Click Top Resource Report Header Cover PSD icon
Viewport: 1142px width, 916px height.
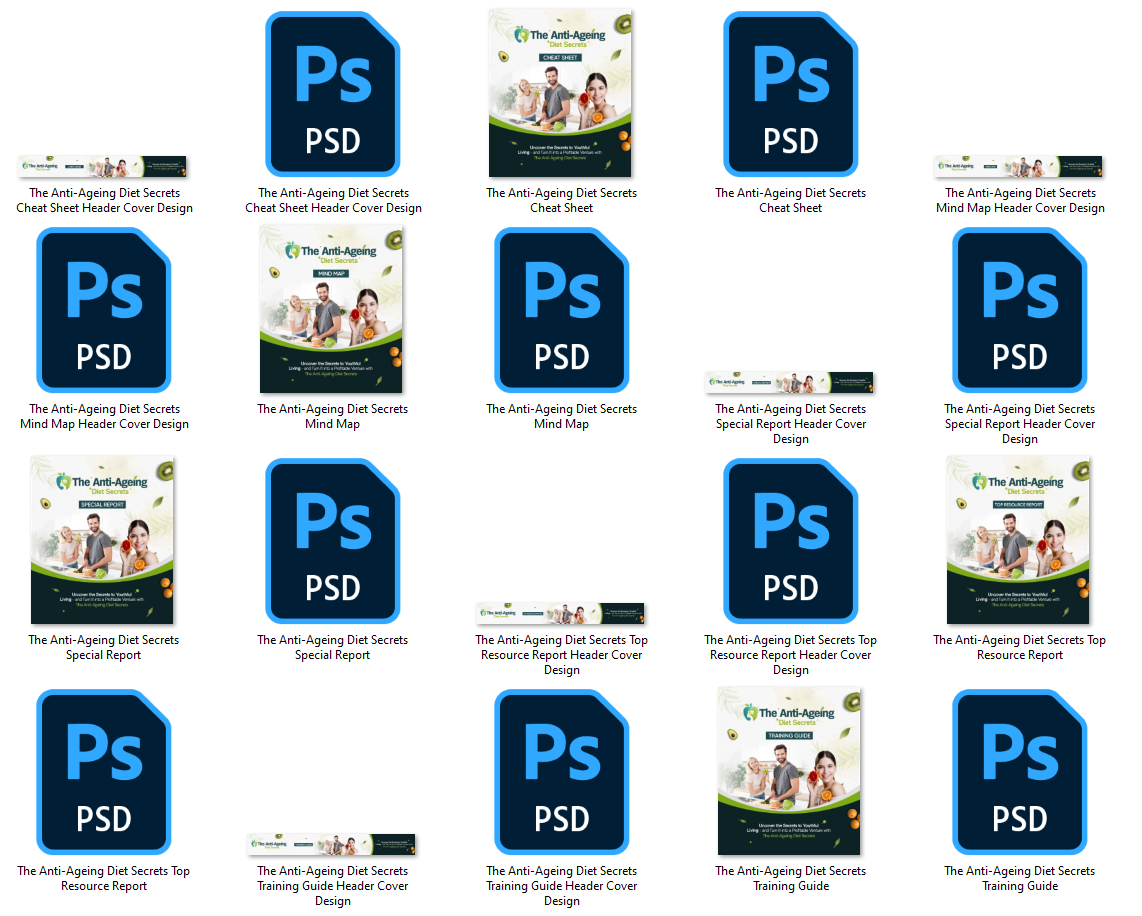tap(790, 541)
